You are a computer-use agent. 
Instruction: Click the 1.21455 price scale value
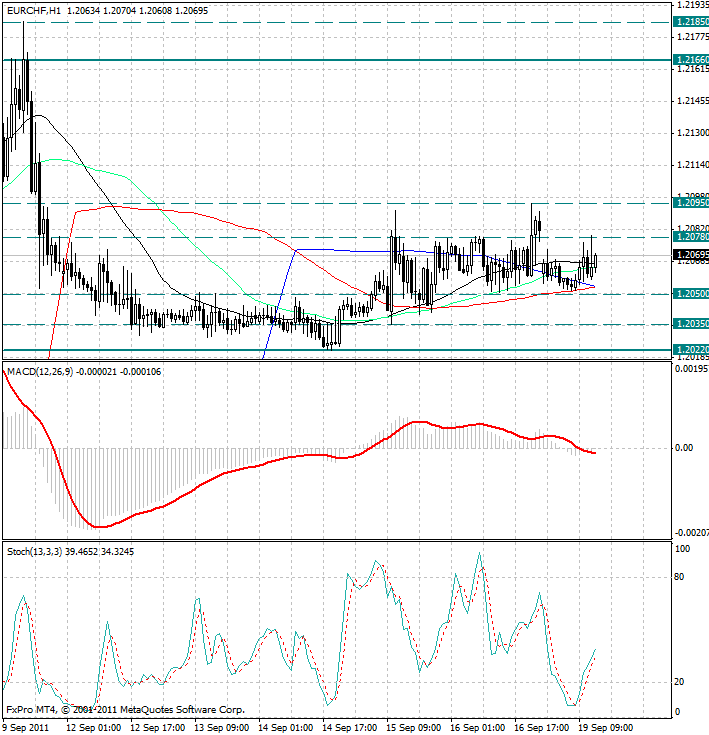pyautogui.click(x=693, y=101)
